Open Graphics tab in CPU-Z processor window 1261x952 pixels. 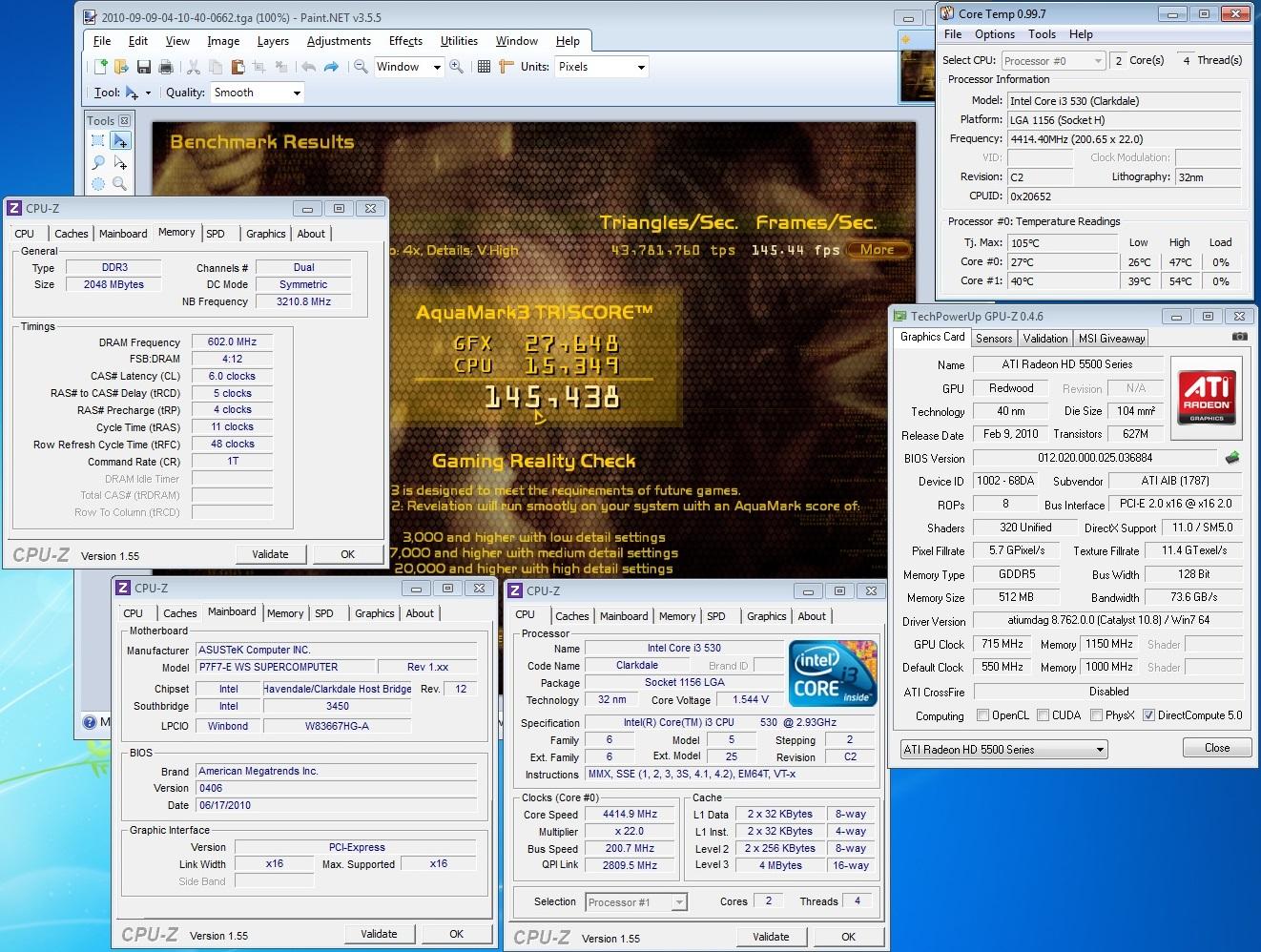[767, 616]
